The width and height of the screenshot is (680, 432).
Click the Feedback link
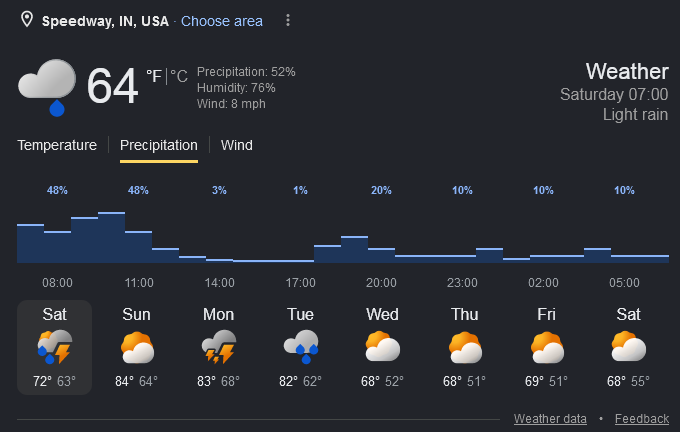pos(642,419)
